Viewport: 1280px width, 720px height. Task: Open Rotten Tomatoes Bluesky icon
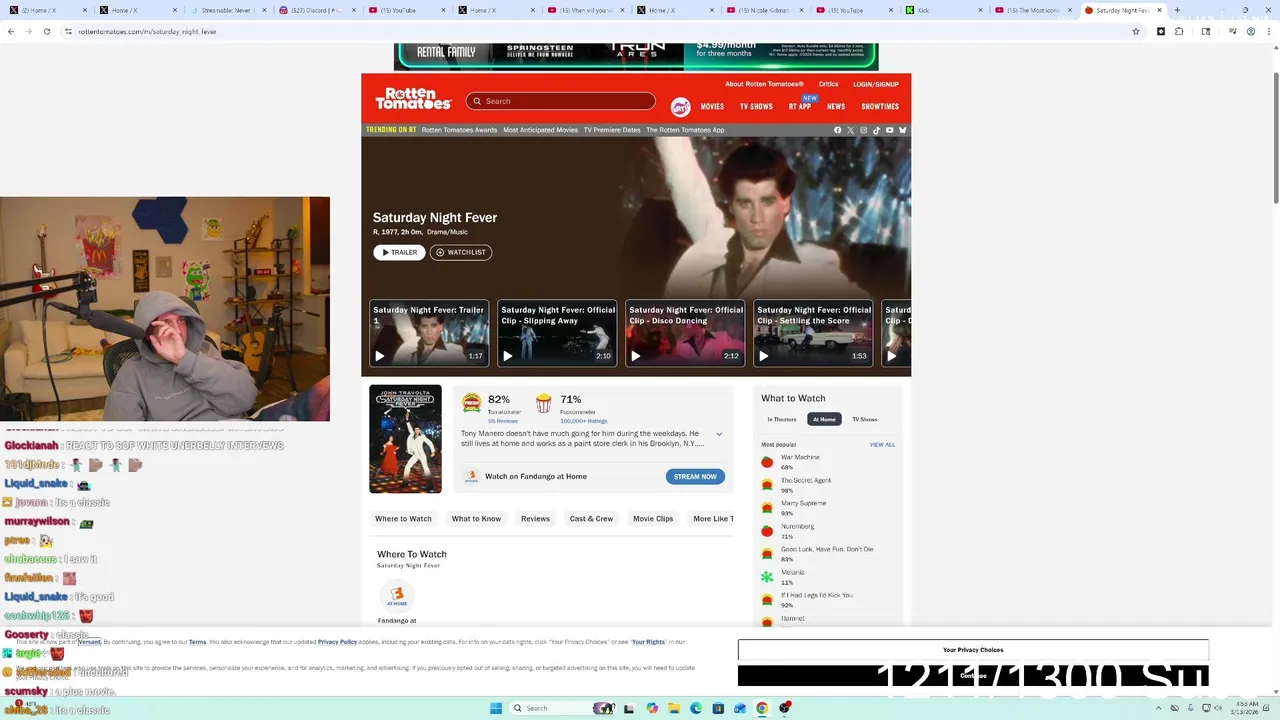pos(903,130)
